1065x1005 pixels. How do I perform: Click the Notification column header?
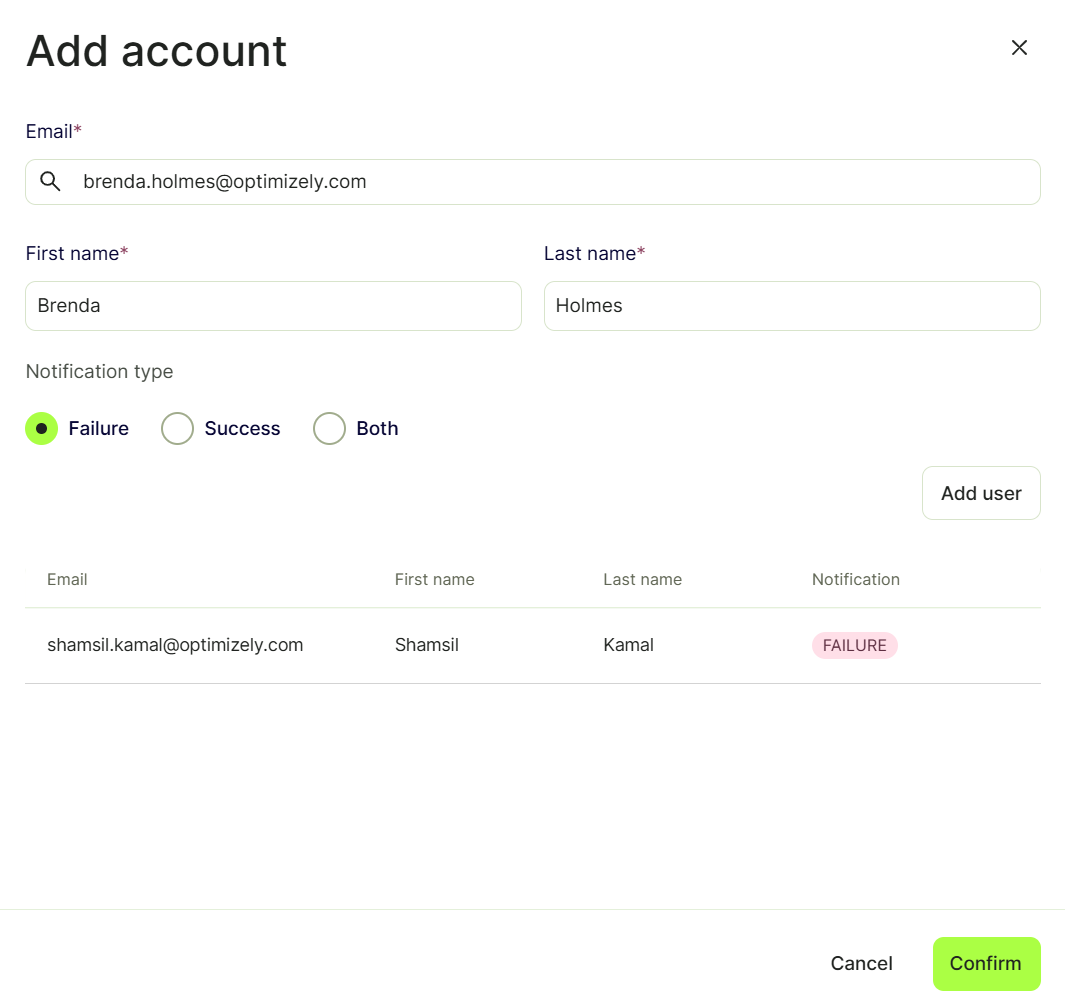[x=856, y=579]
